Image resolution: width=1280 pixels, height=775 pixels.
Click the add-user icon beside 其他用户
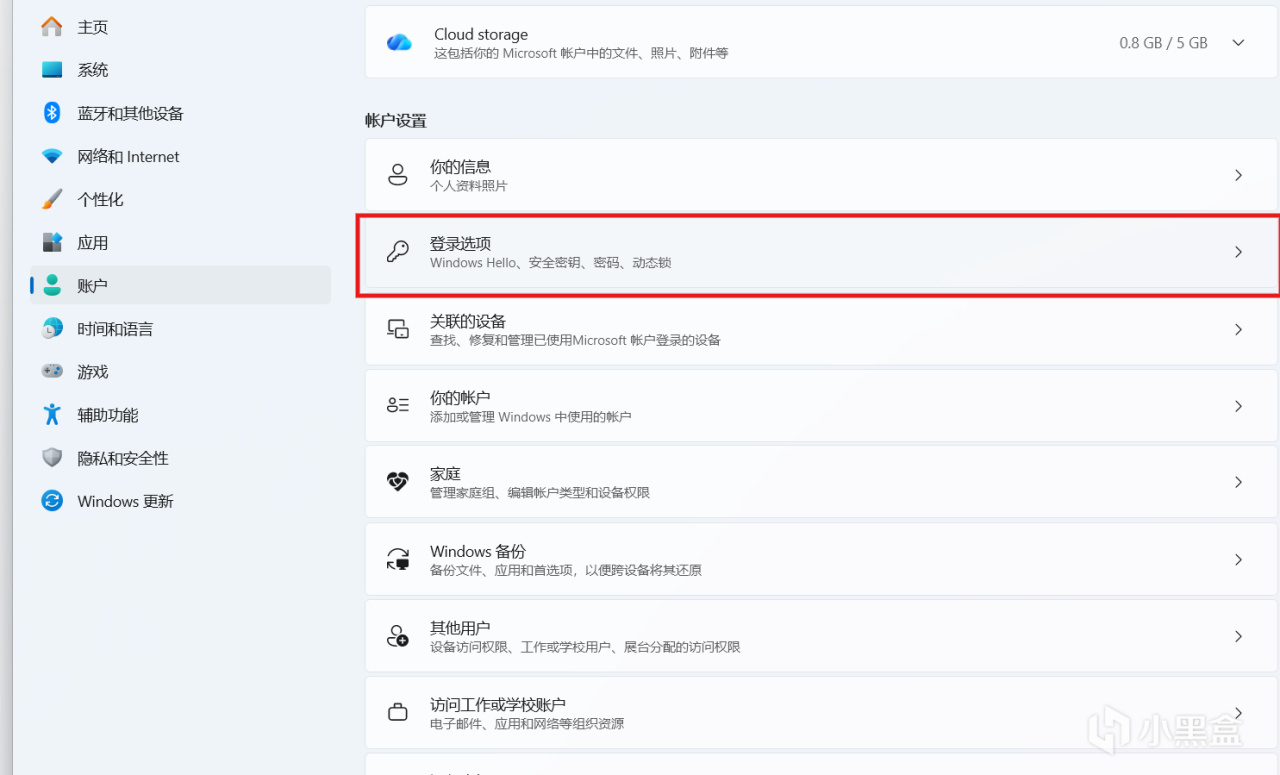click(398, 636)
